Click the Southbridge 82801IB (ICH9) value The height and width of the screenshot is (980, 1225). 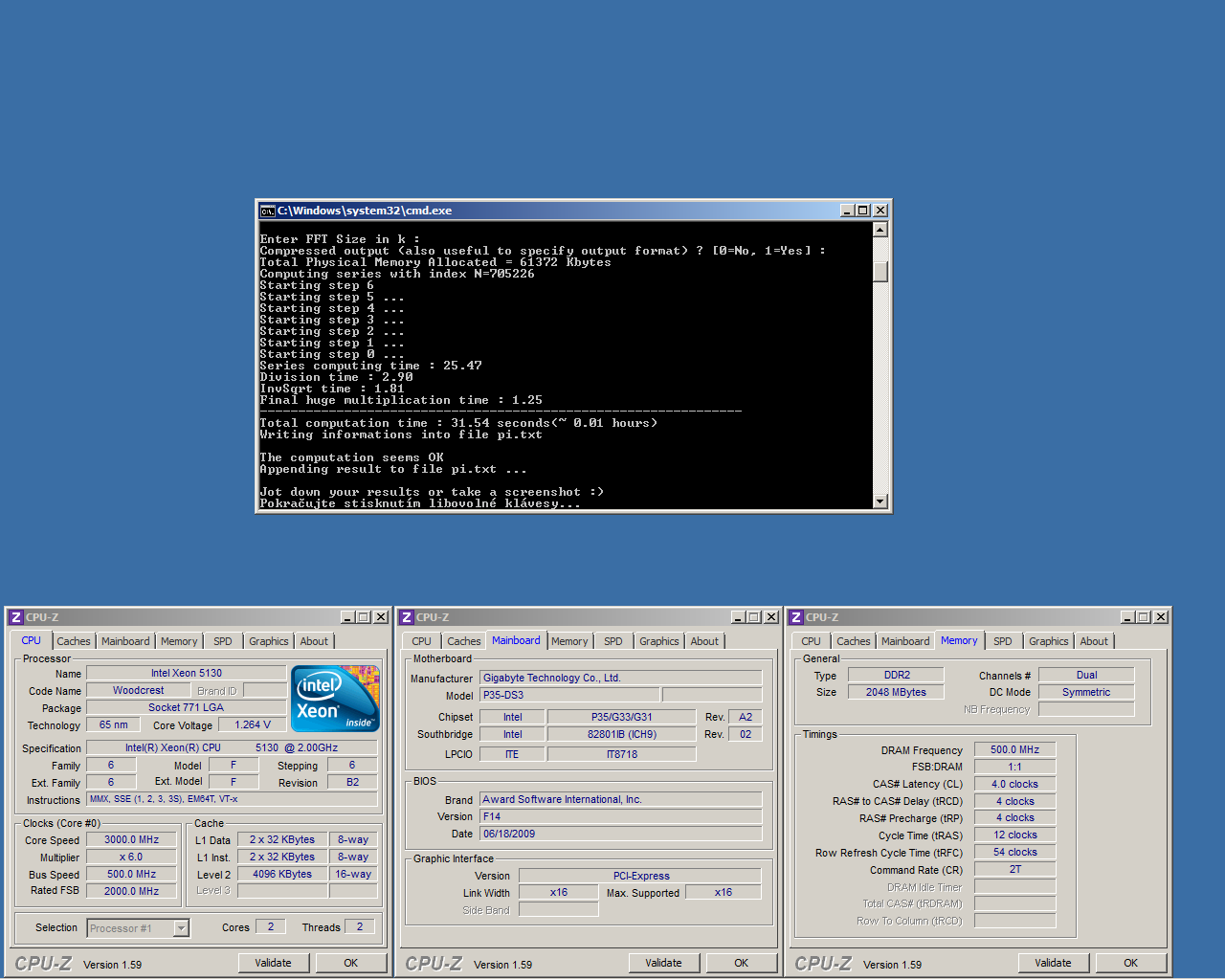pos(622,734)
